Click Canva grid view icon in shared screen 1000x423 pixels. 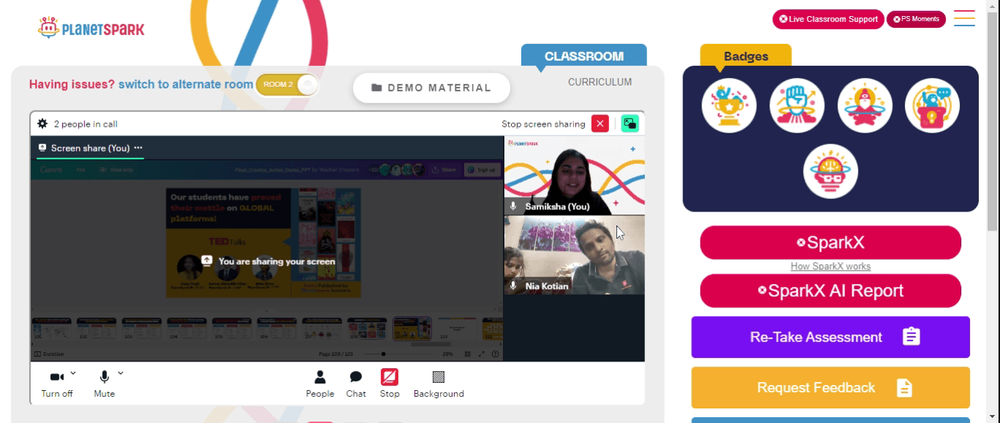(467, 353)
